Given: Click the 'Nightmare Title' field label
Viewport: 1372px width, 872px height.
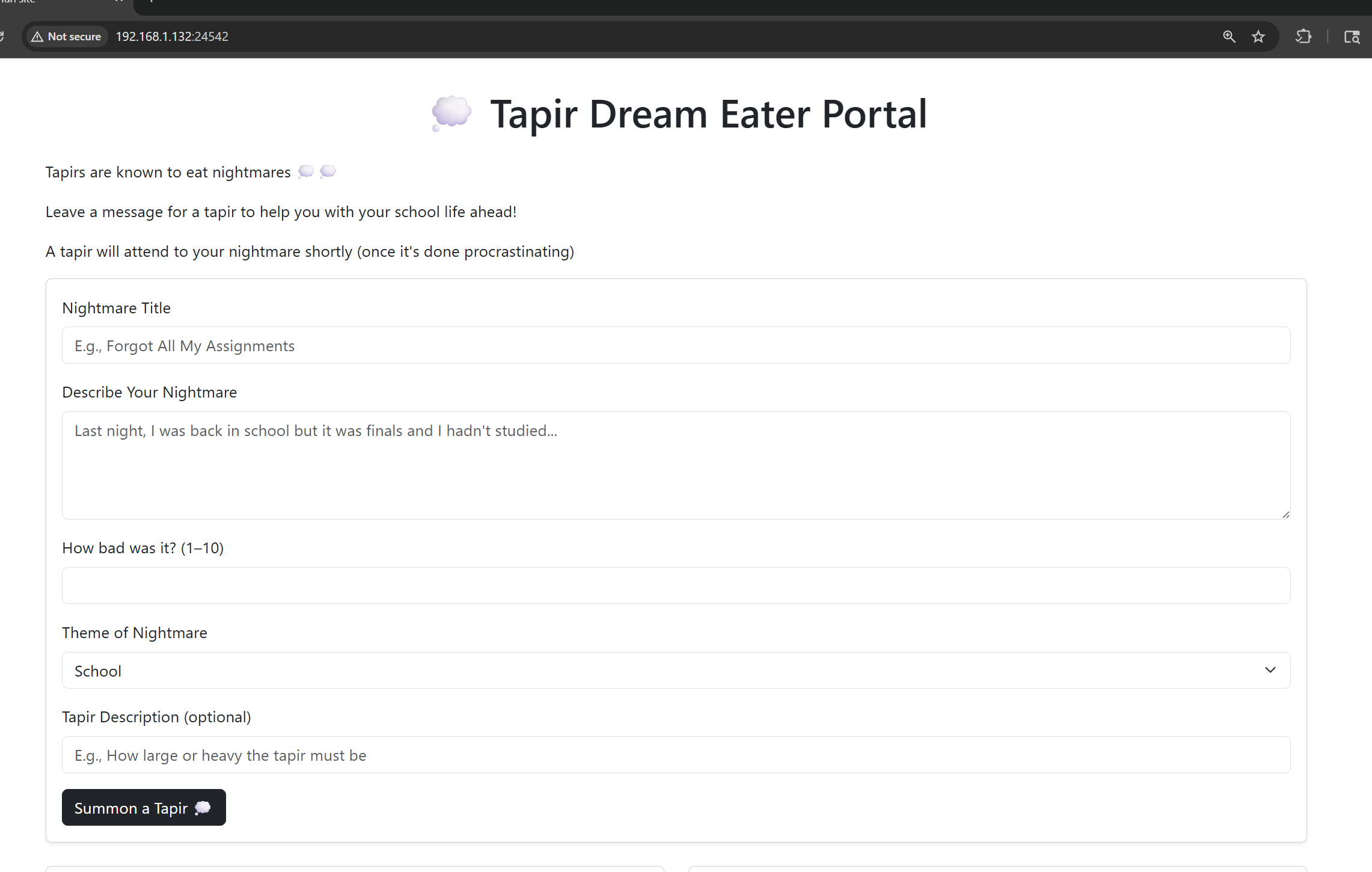Looking at the screenshot, I should pos(116,308).
